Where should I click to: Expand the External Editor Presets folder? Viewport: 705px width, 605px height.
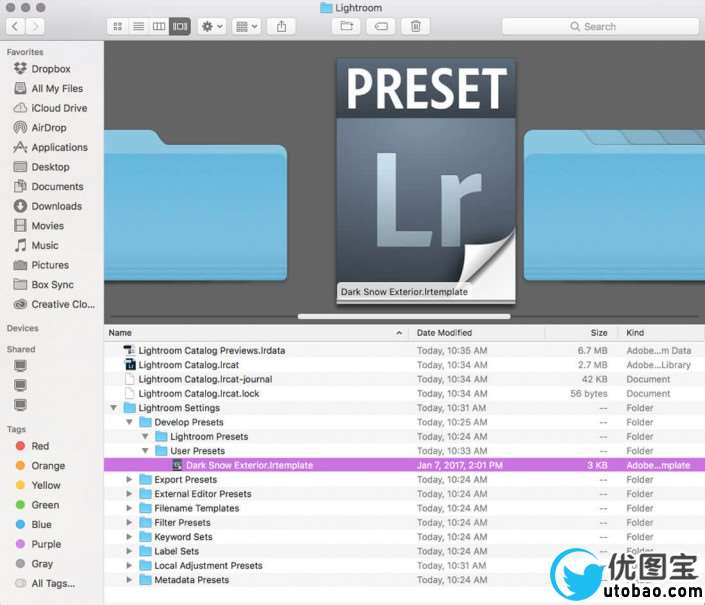click(x=129, y=494)
